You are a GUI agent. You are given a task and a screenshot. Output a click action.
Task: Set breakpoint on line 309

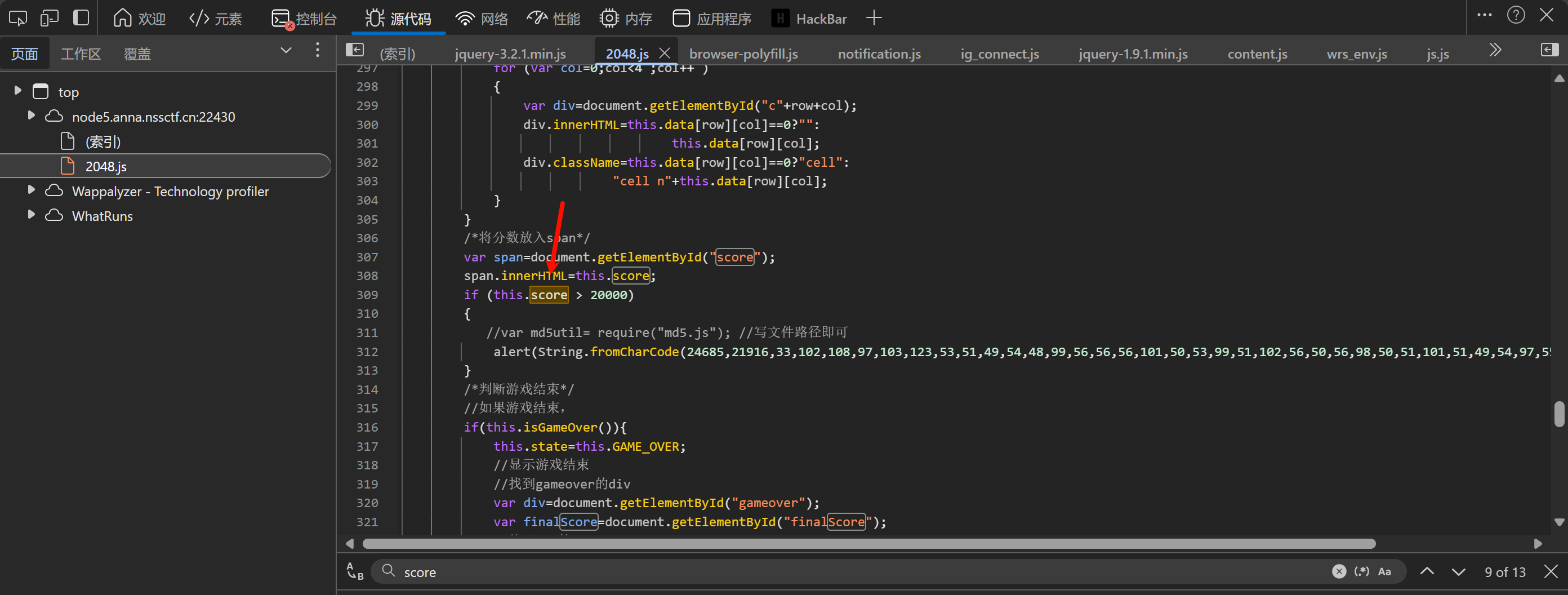click(x=367, y=295)
